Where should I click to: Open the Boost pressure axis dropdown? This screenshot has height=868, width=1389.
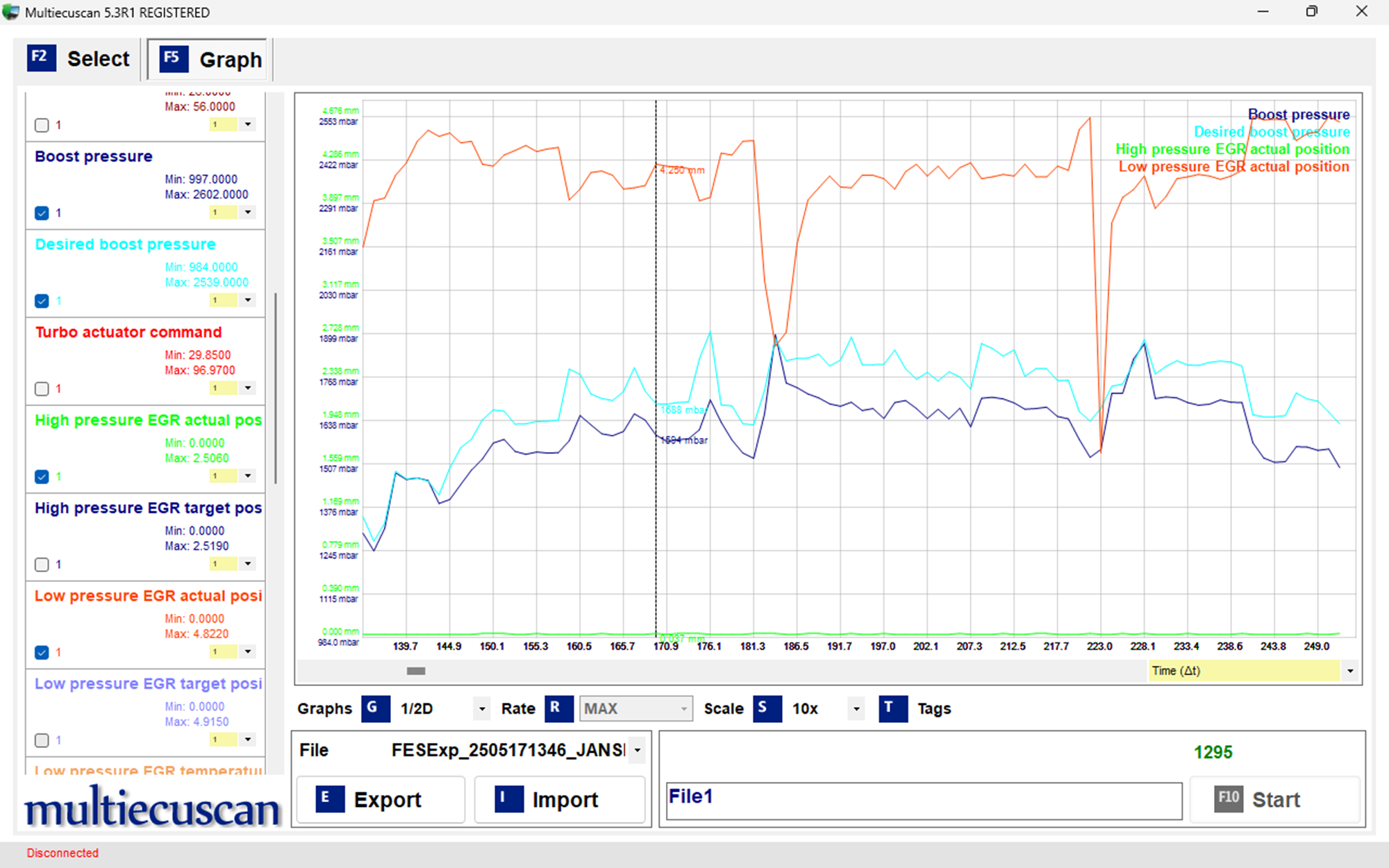pyautogui.click(x=248, y=212)
